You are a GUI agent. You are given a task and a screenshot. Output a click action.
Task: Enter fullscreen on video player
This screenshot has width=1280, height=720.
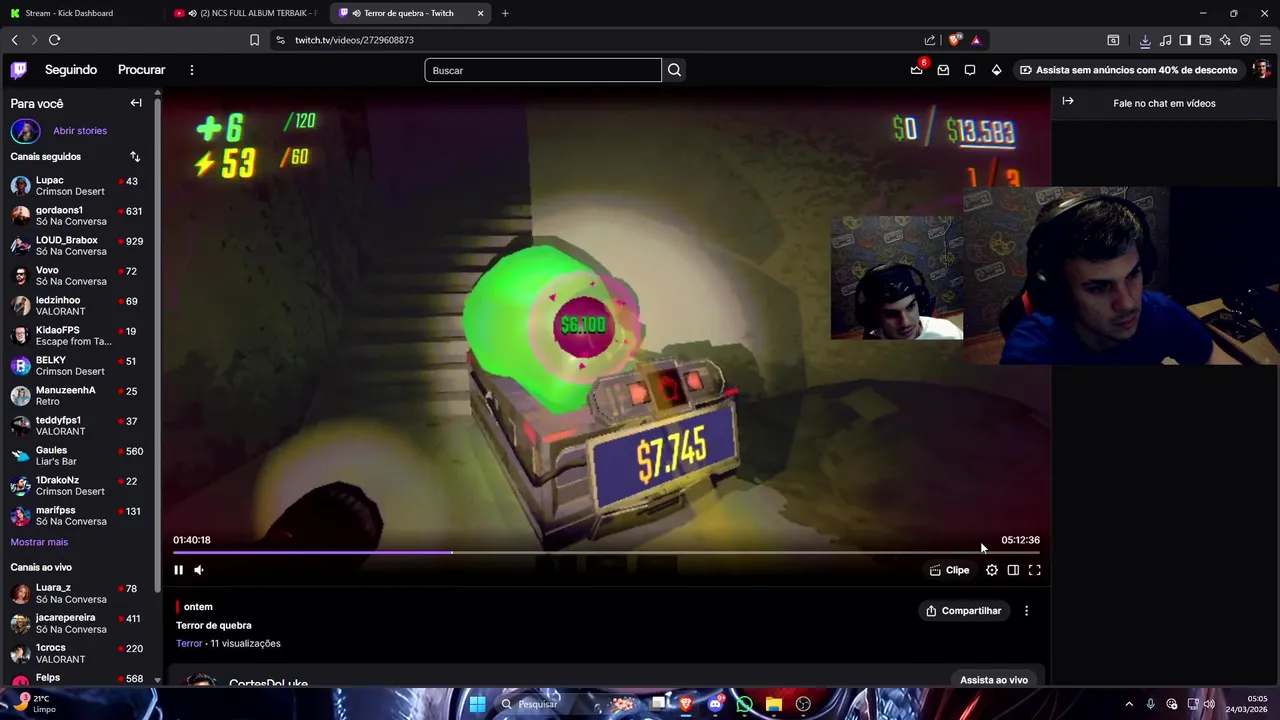click(x=1035, y=570)
